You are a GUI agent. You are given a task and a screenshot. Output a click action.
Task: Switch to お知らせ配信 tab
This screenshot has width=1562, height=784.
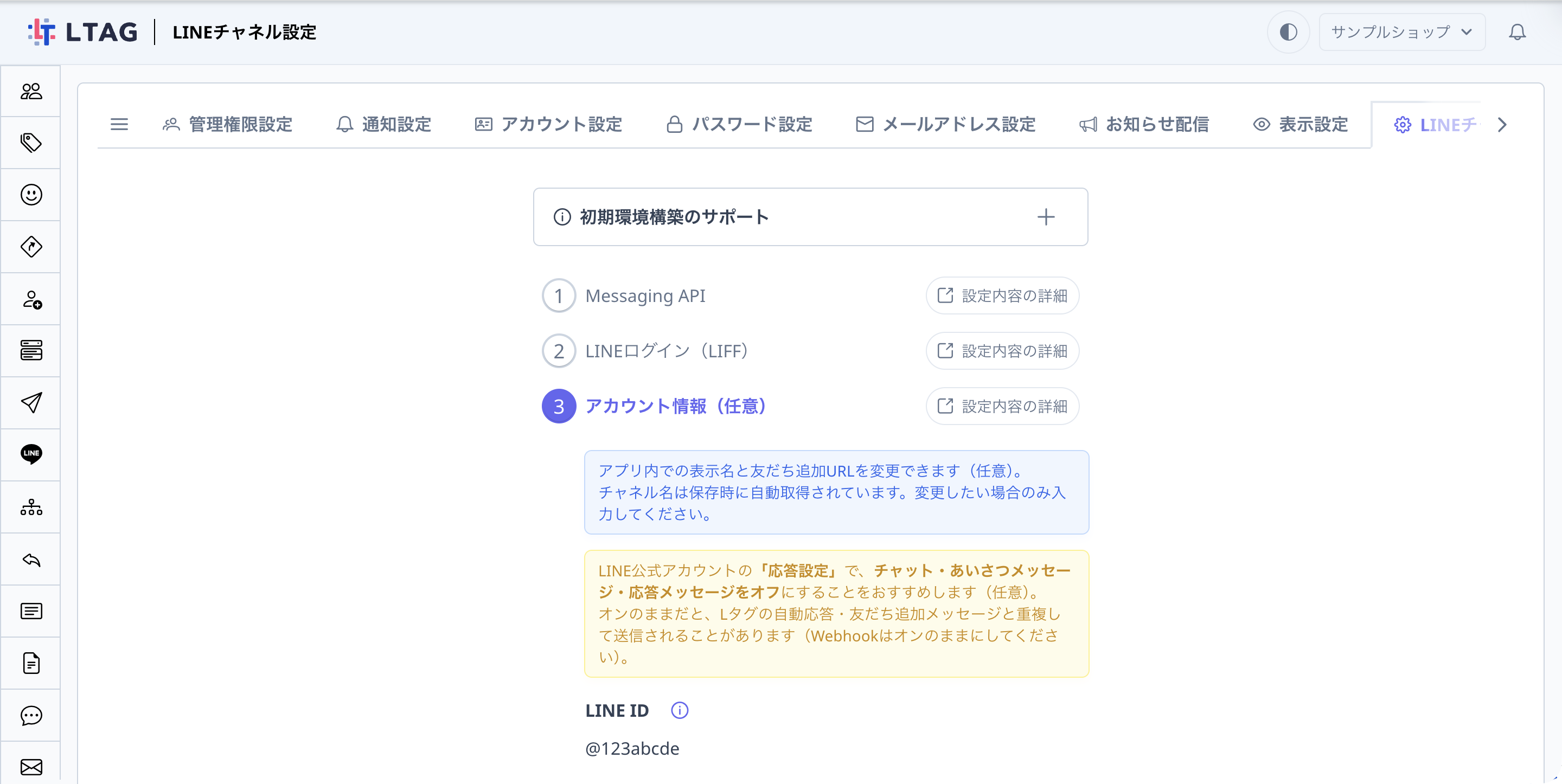1144,124
